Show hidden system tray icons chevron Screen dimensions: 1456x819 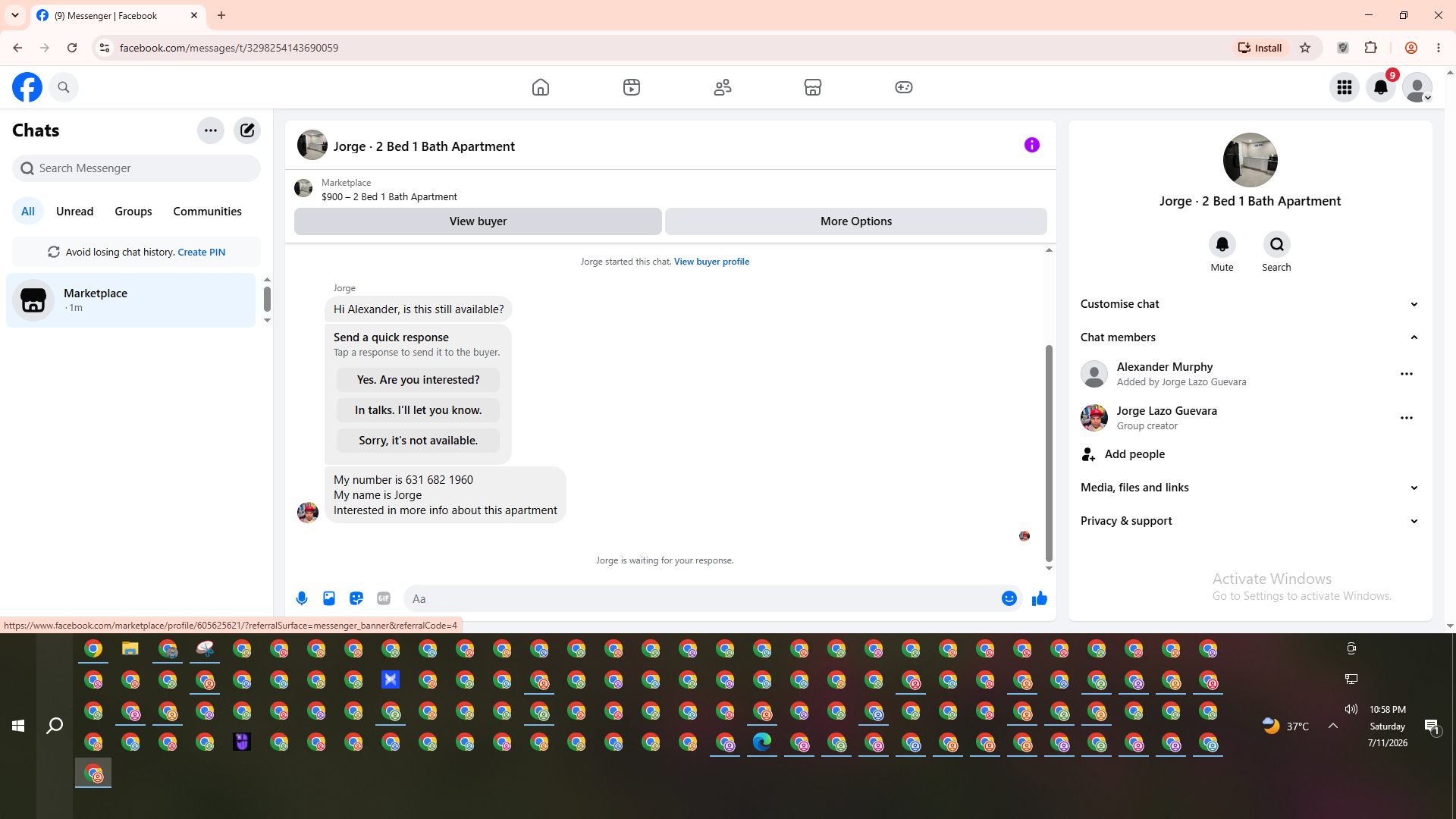click(x=1333, y=726)
